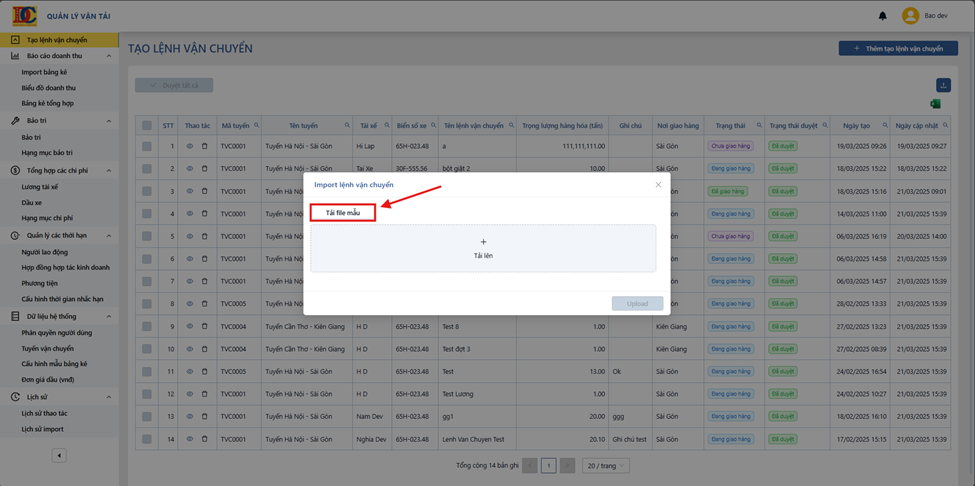Check the row 1 checkbox
Image resolution: width=975 pixels, height=486 pixels.
(x=147, y=146)
